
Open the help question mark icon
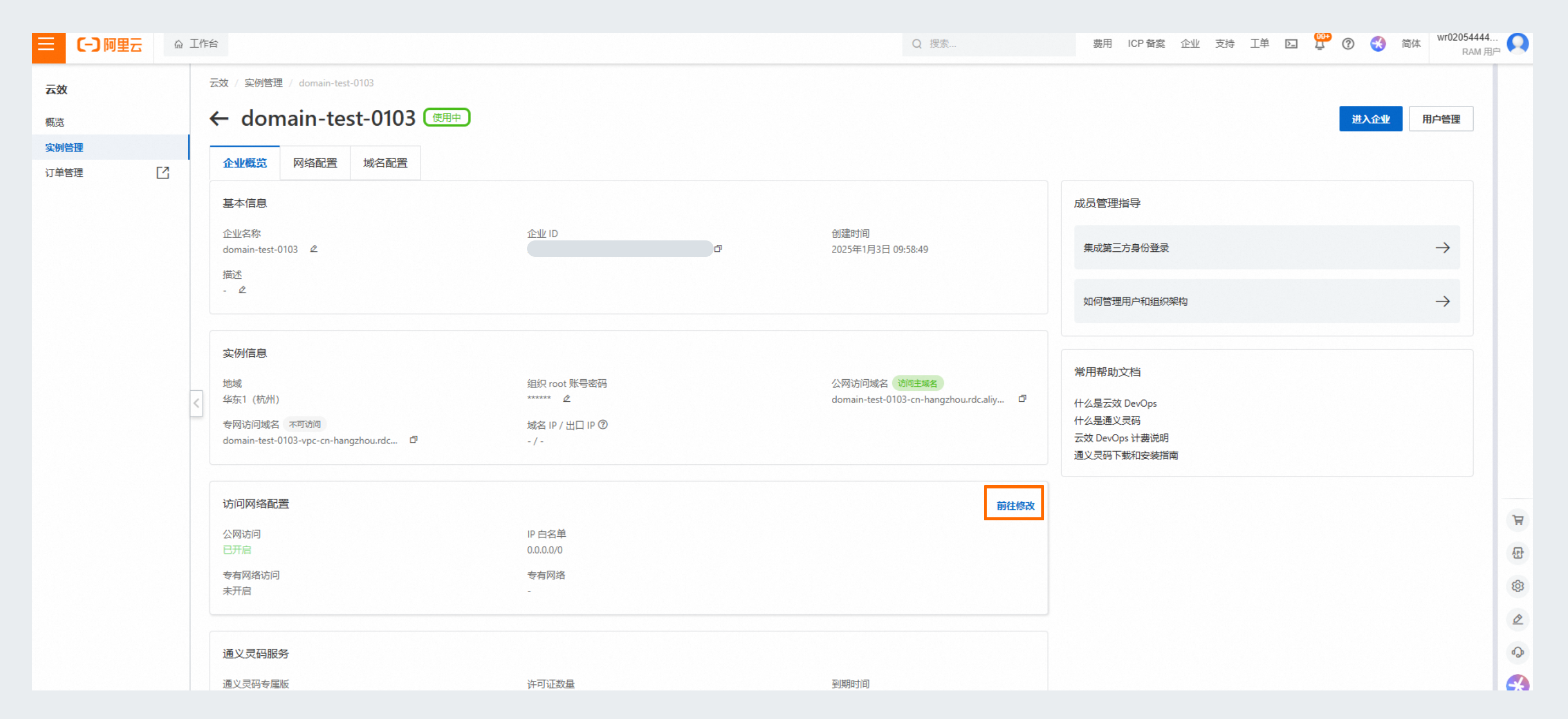[x=1348, y=44]
